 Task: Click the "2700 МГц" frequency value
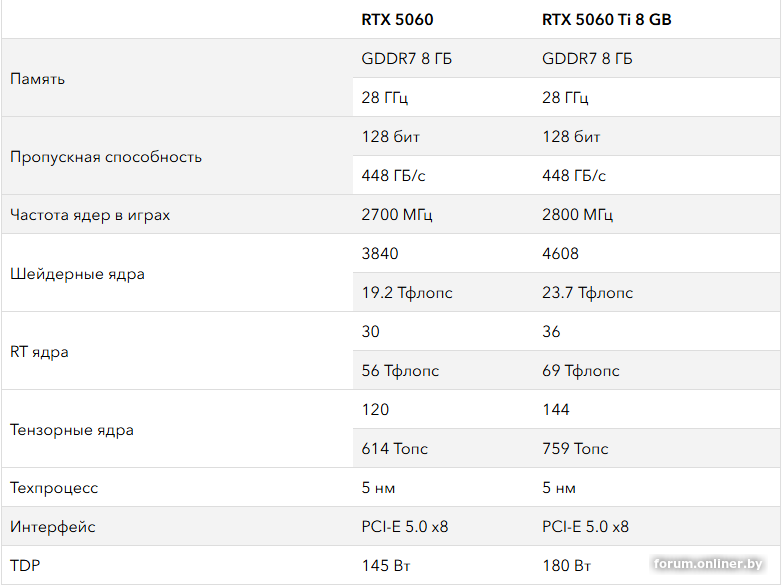coord(397,215)
